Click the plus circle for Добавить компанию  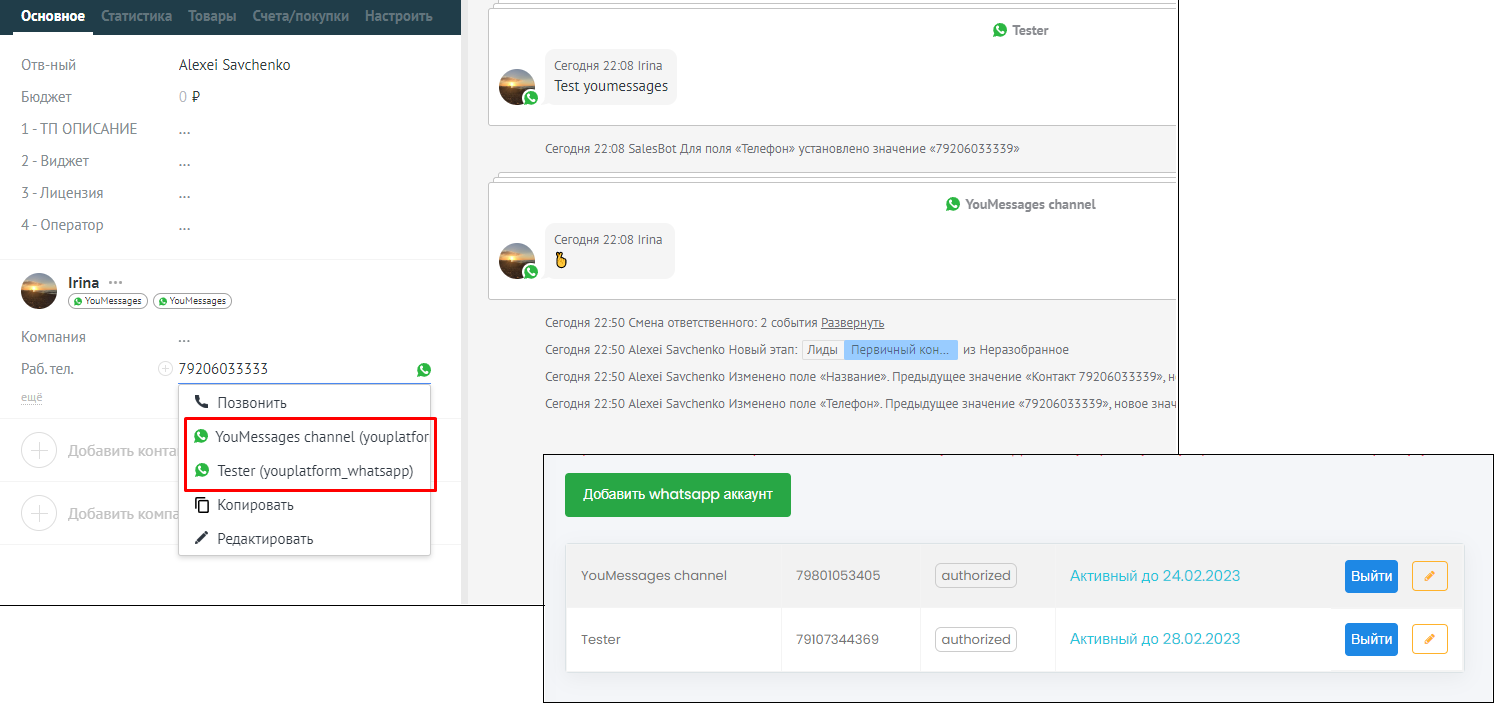point(39,514)
